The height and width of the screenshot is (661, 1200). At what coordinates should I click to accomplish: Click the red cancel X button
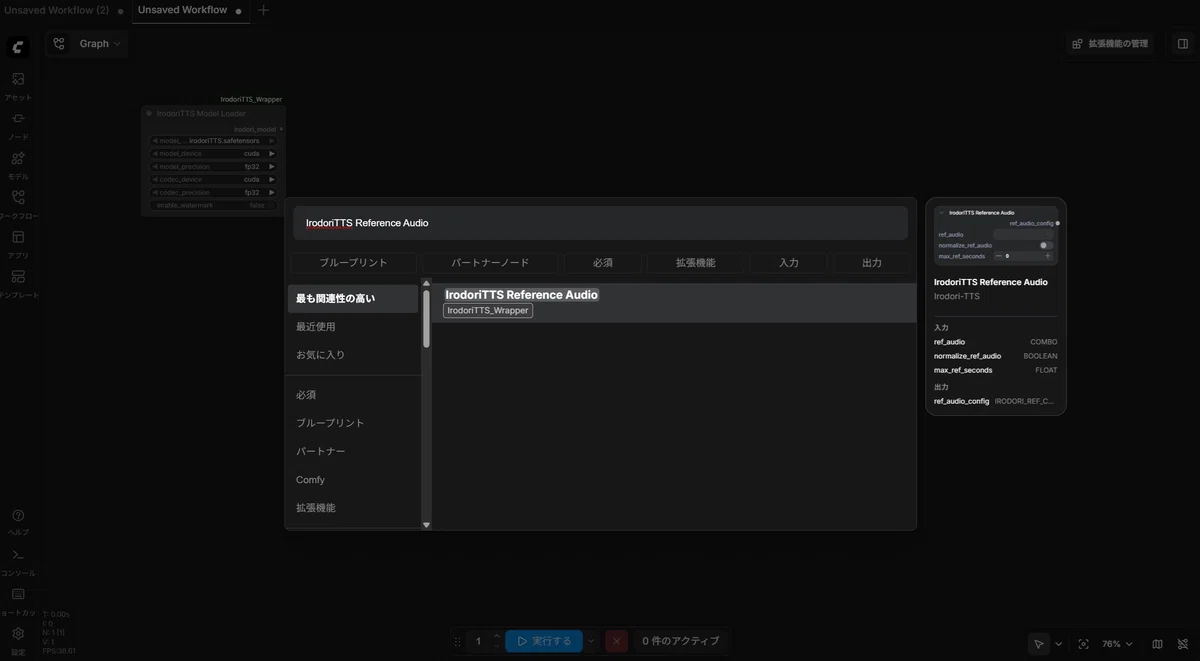tap(617, 641)
